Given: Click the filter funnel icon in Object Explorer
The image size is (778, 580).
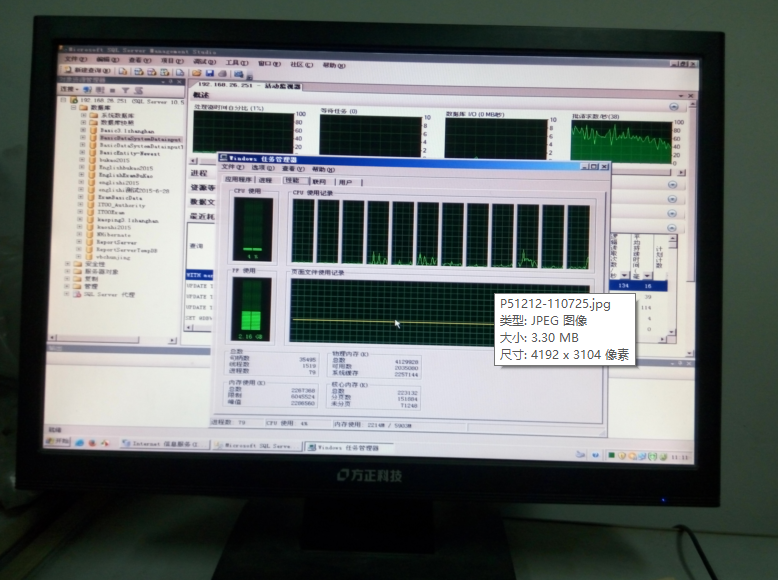Looking at the screenshot, I should pos(126,90).
